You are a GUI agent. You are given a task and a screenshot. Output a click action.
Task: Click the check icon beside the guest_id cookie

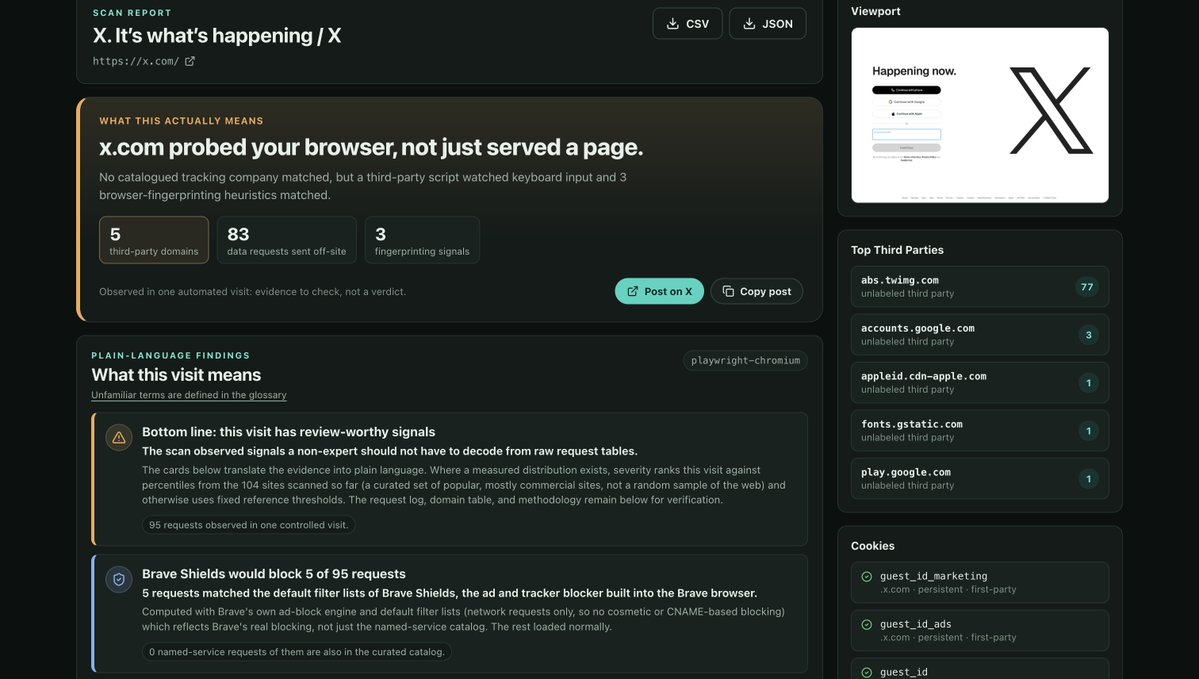[866, 673]
